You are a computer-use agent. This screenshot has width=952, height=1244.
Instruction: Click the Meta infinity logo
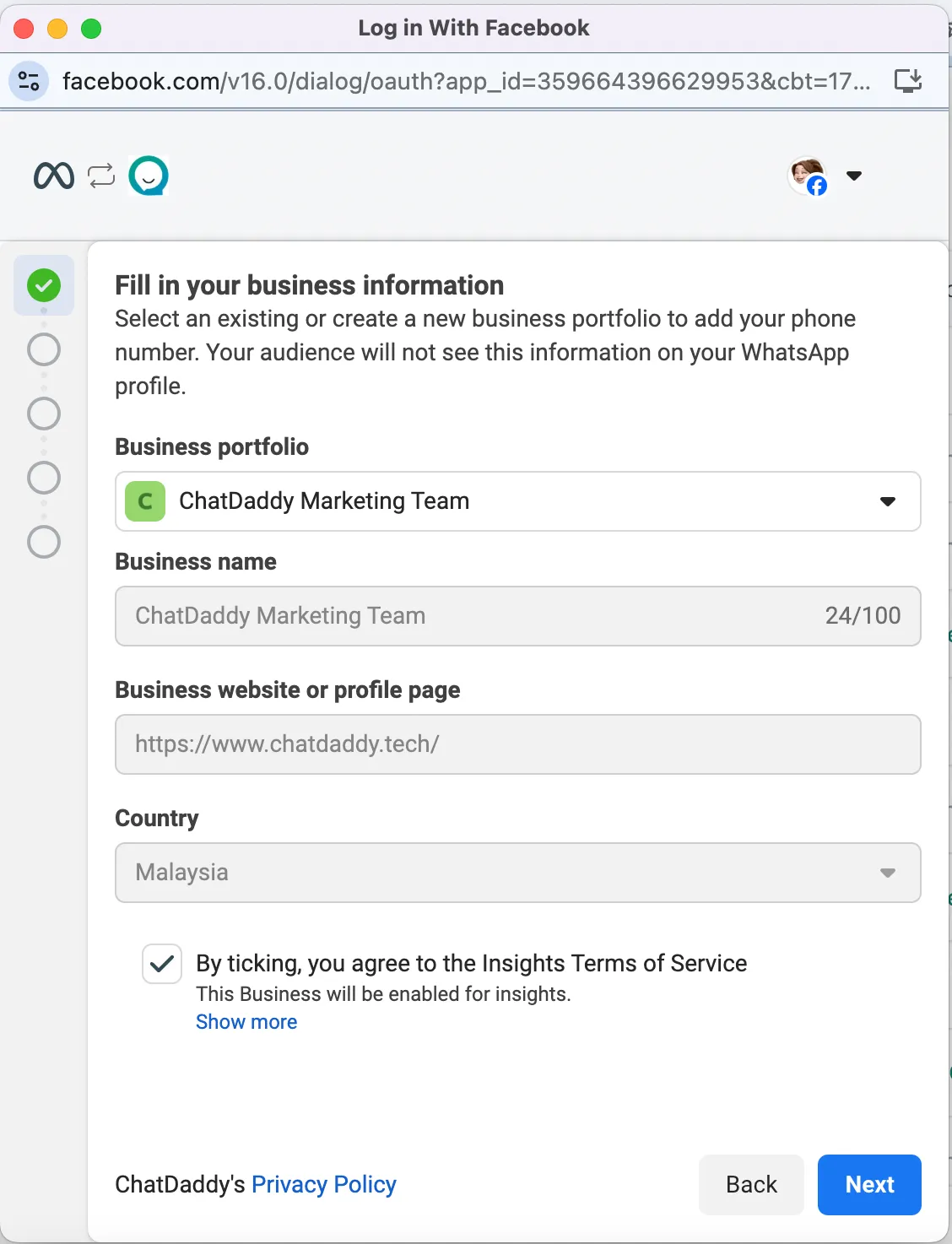click(54, 176)
